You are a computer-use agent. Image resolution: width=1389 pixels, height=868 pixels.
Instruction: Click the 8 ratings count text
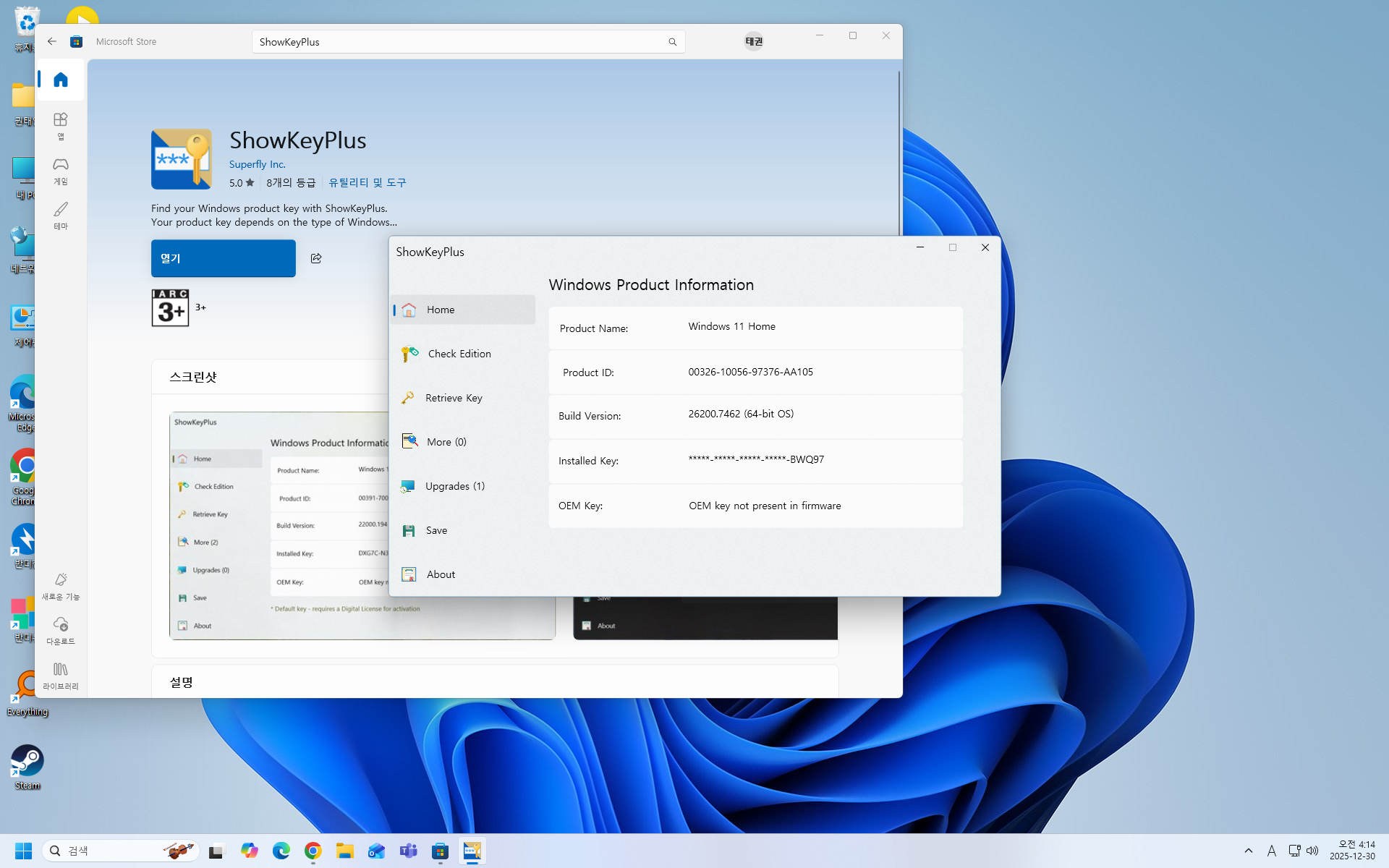291,182
